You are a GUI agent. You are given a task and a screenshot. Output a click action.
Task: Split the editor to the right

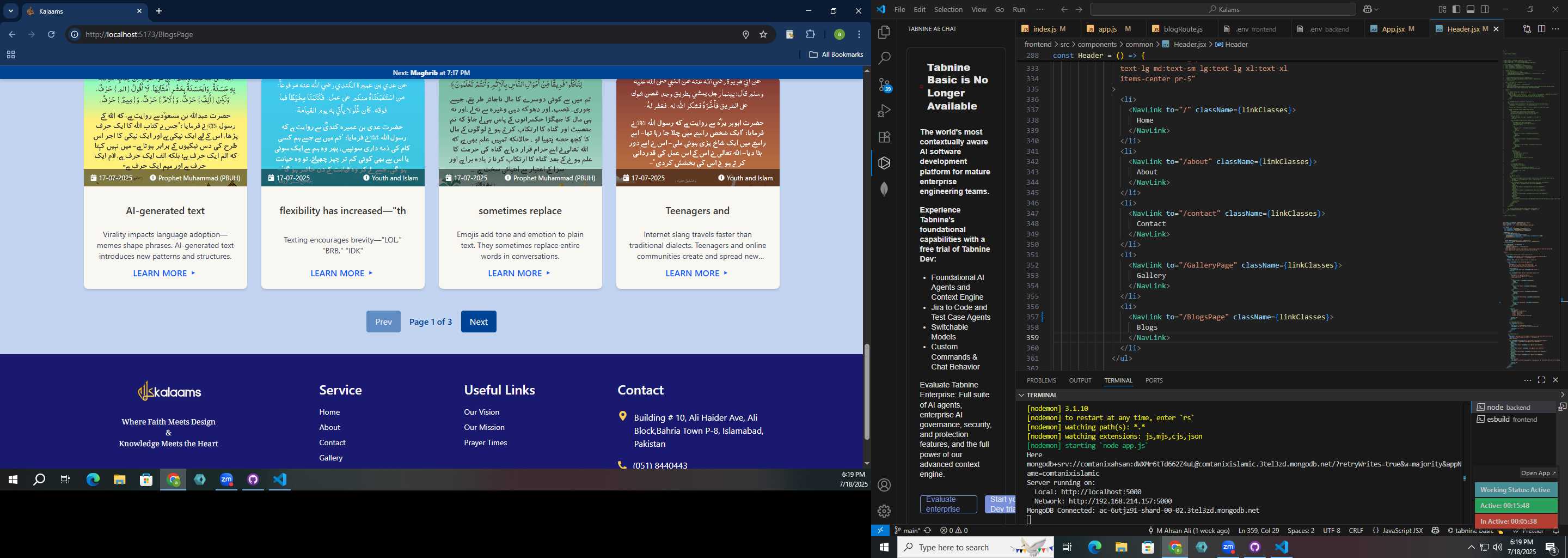[x=1541, y=29]
